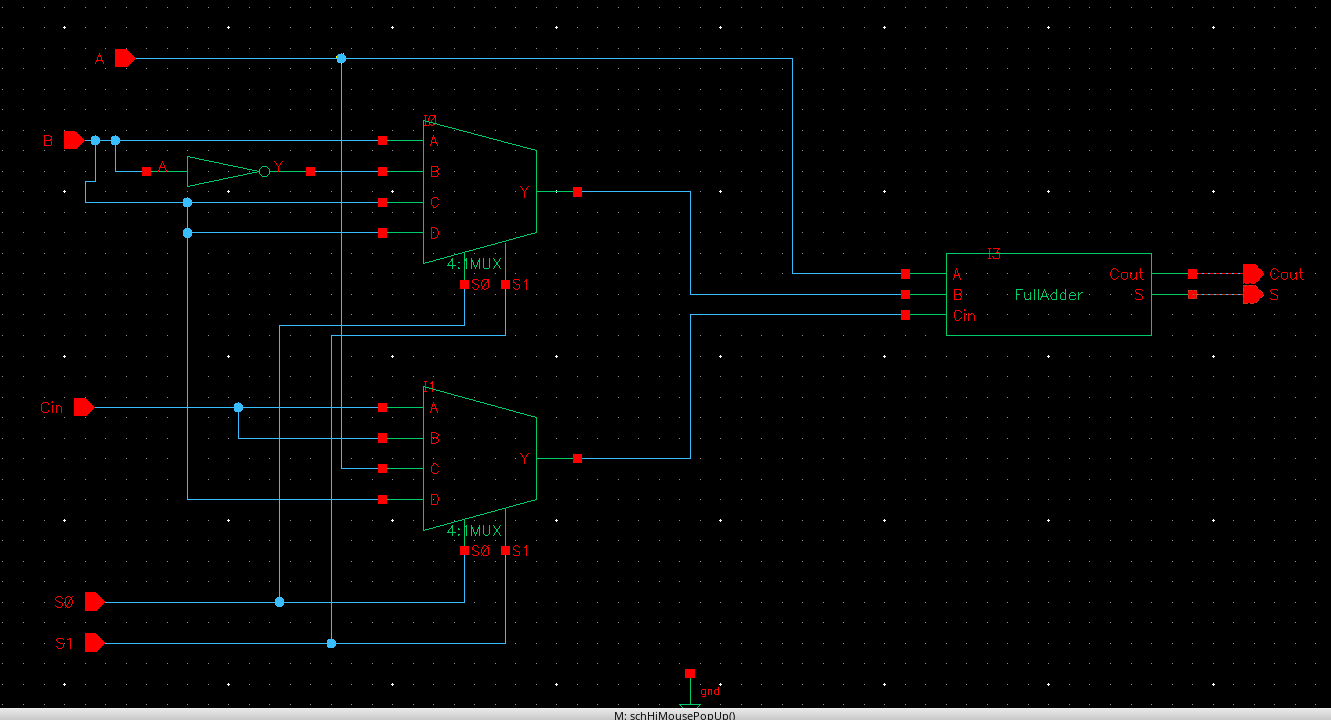The width and height of the screenshot is (1331, 720).
Task: Select the FullAdder I3 block
Action: click(1048, 294)
